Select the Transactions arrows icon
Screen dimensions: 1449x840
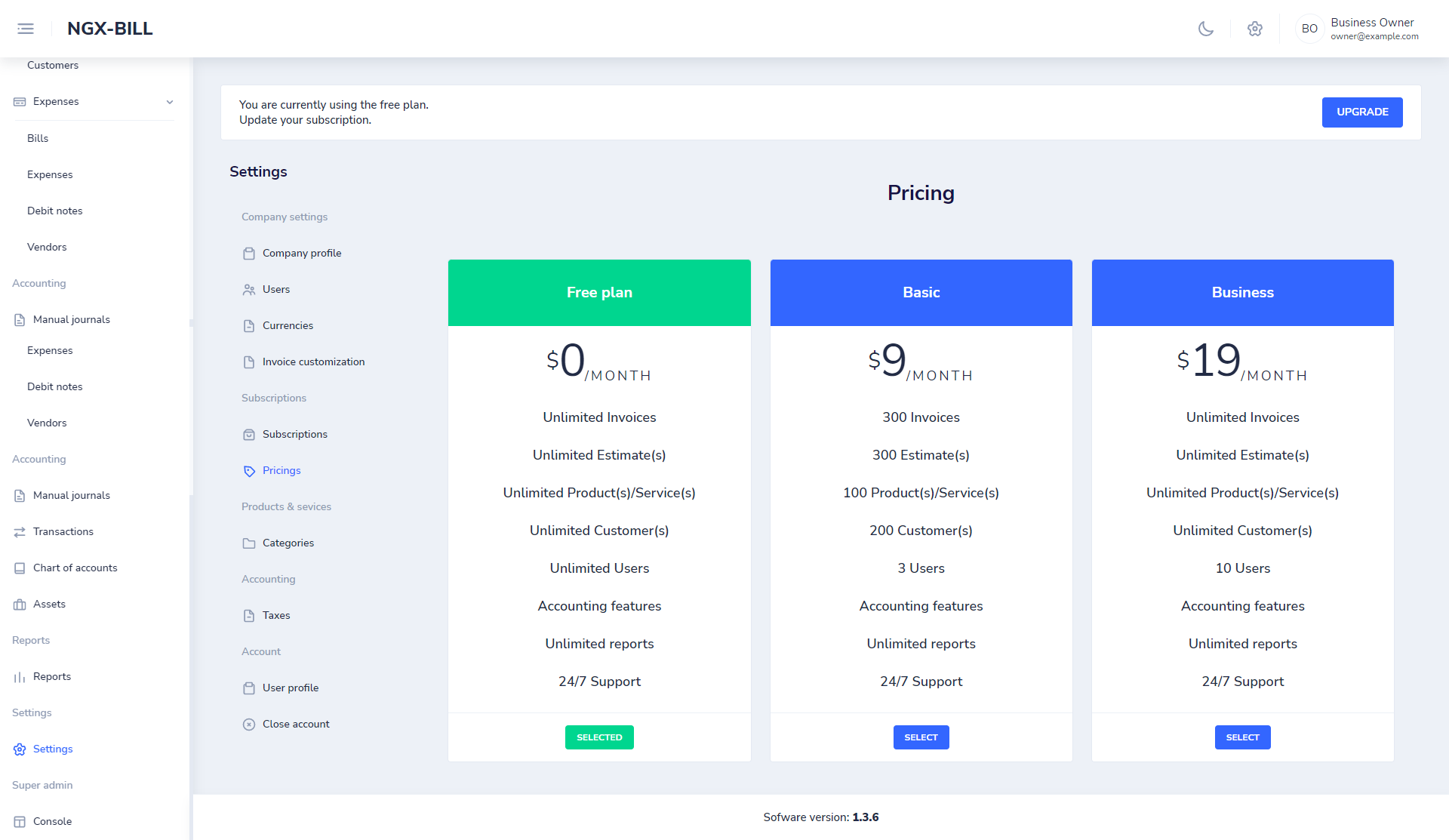(20, 531)
